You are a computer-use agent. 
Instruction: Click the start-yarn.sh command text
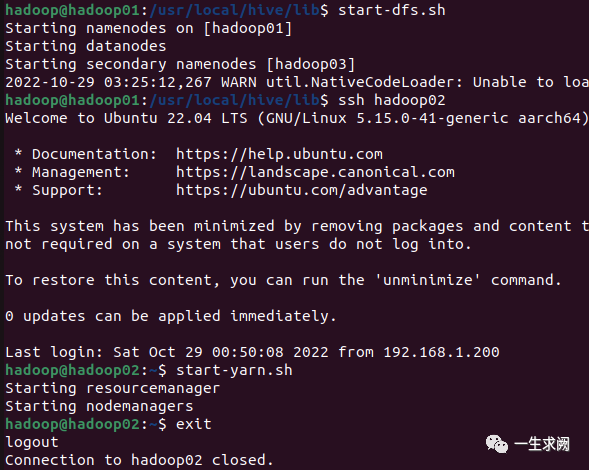click(x=234, y=370)
